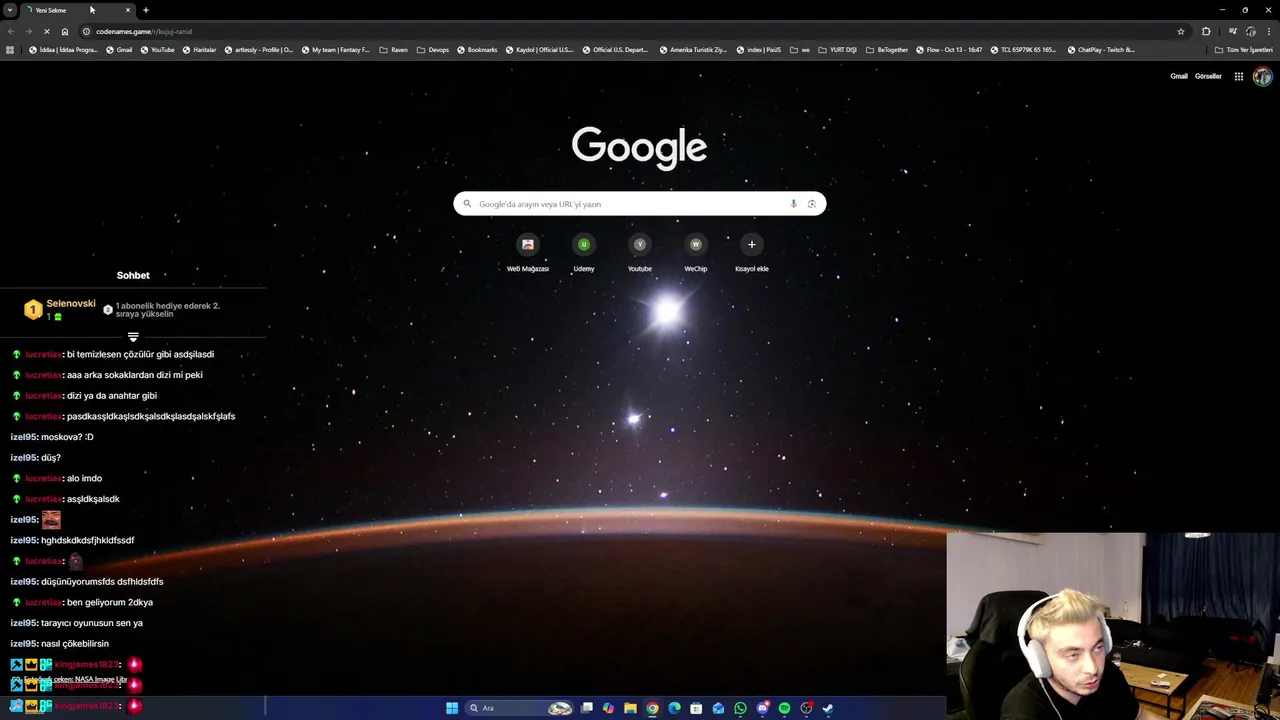Open the Devops bookmarks folder

(x=433, y=50)
